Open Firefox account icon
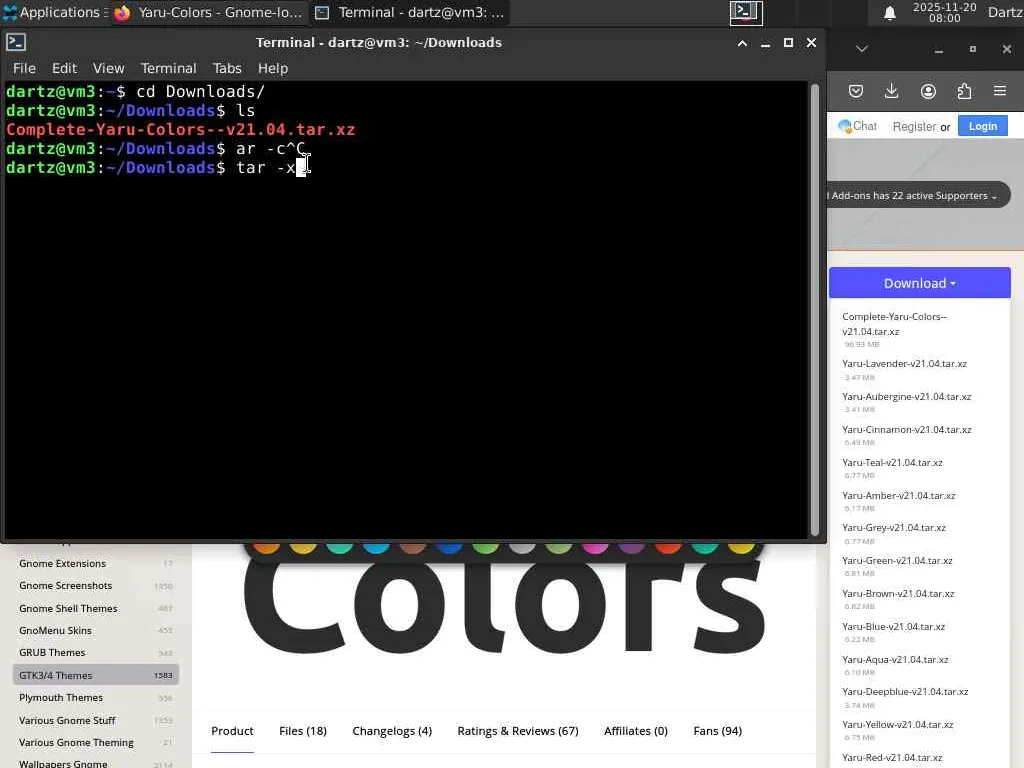The width and height of the screenshot is (1024, 768). (928, 91)
